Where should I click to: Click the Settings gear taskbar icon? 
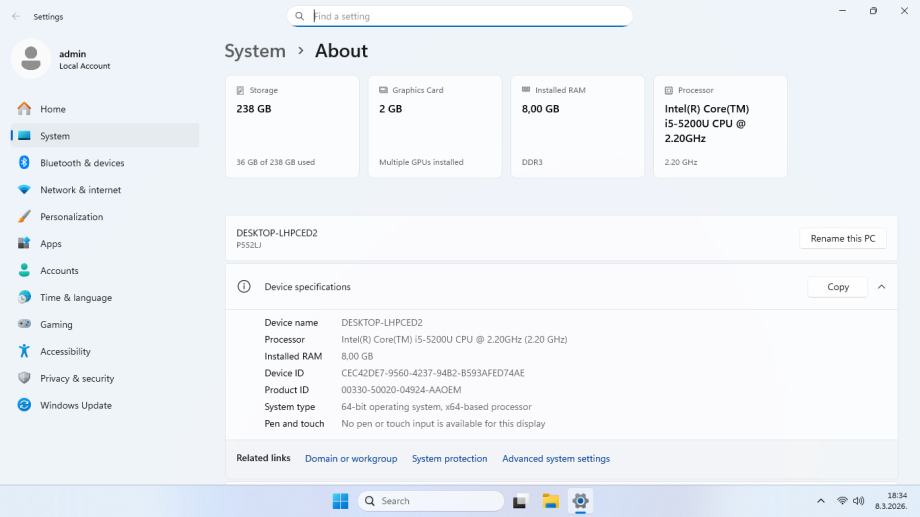(x=580, y=501)
